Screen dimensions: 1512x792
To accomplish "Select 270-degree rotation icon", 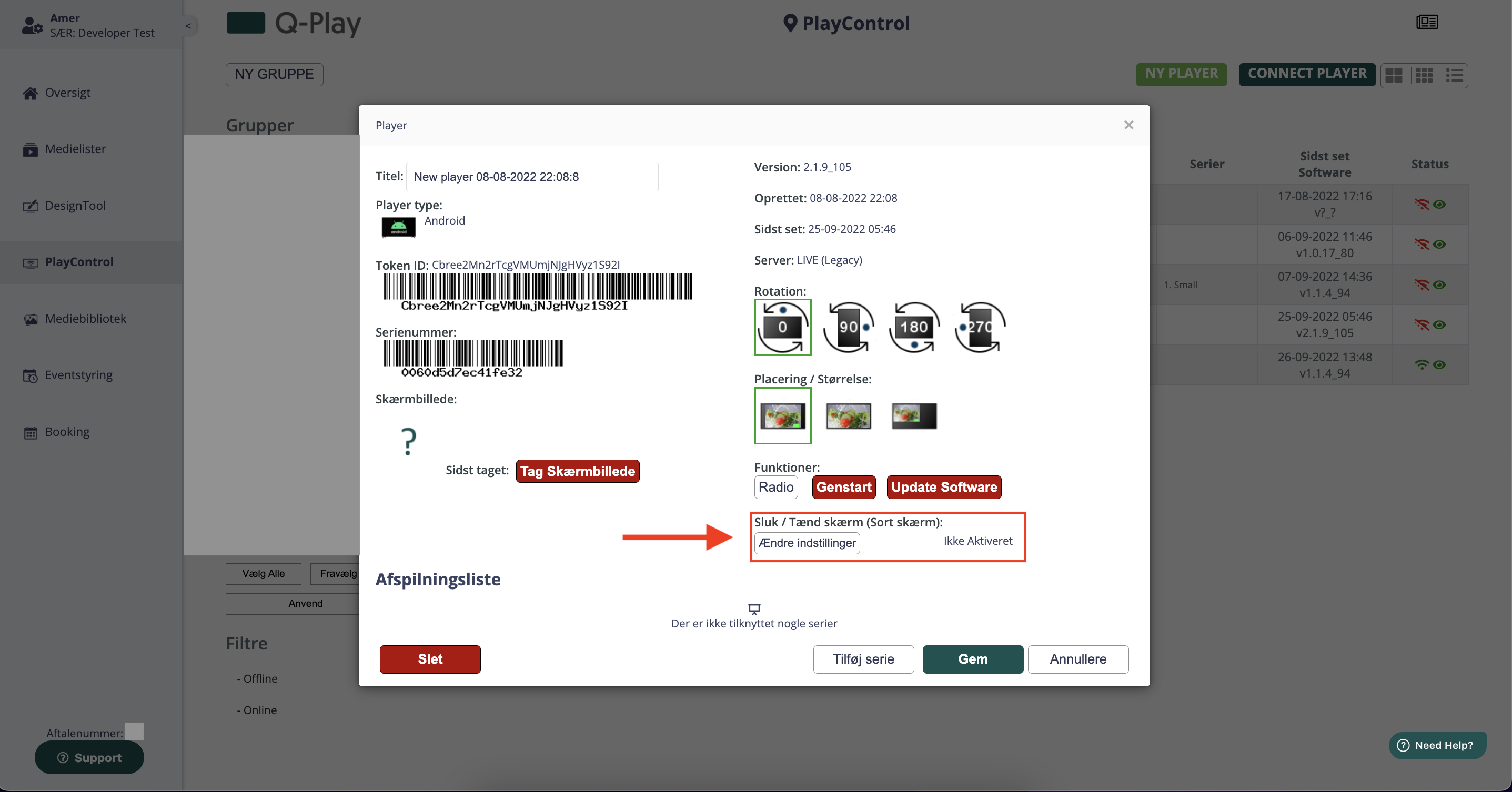I will point(980,326).
